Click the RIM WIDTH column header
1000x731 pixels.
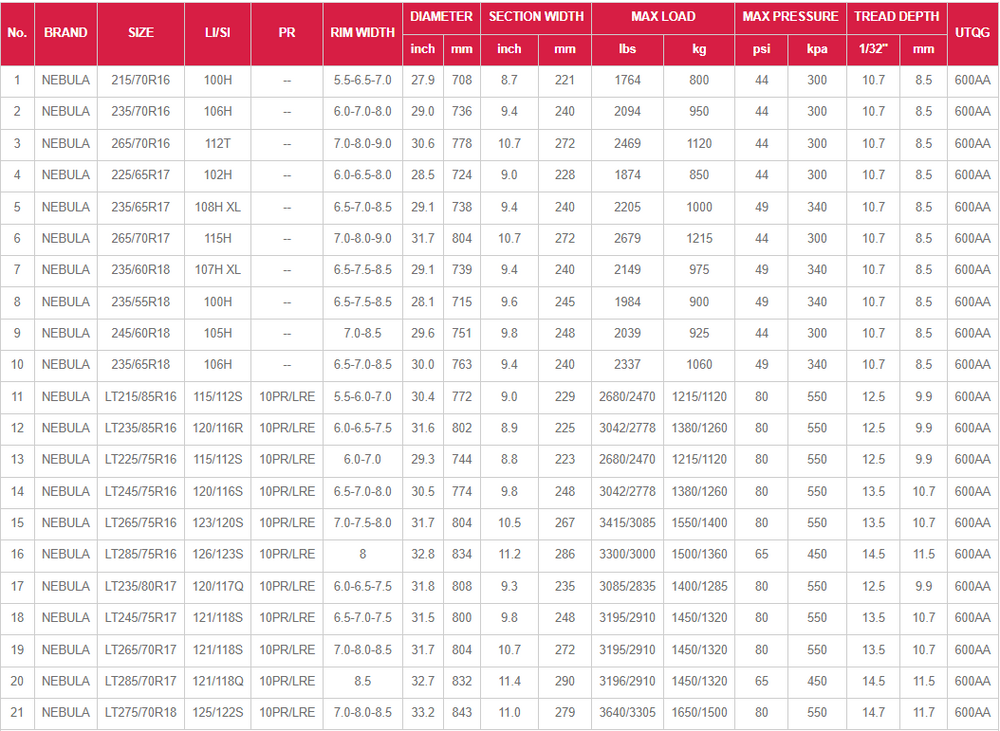coord(362,33)
